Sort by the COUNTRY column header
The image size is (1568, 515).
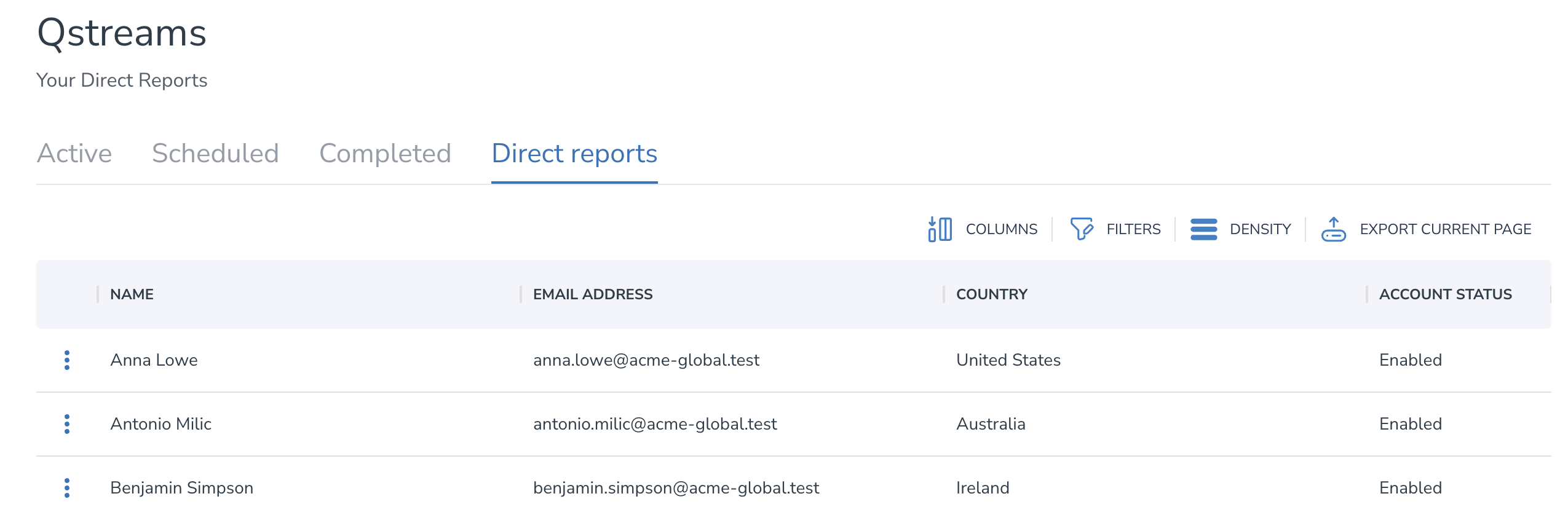[991, 294]
